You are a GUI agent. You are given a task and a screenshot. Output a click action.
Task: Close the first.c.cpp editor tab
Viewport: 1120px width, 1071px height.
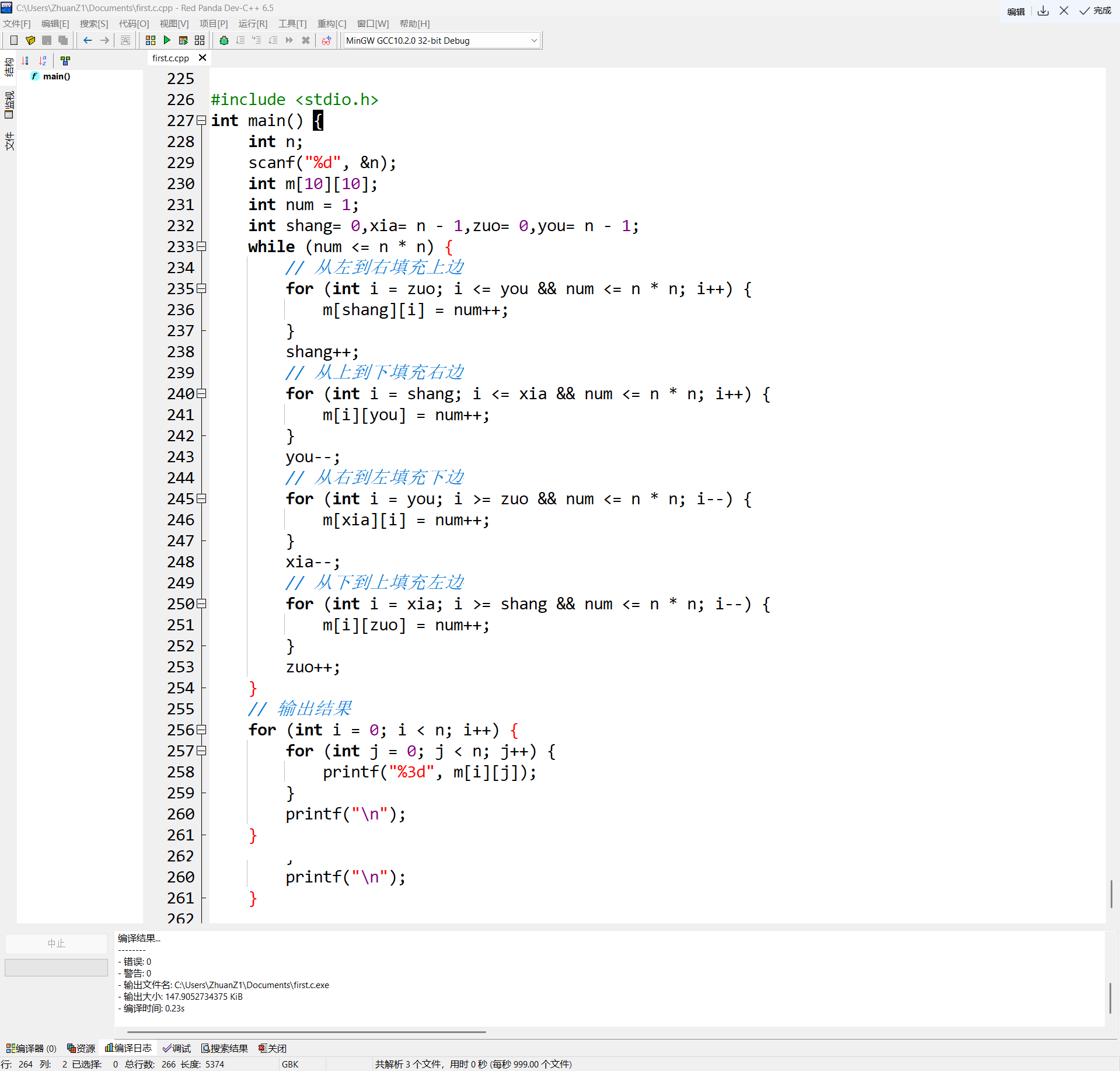[x=203, y=58]
